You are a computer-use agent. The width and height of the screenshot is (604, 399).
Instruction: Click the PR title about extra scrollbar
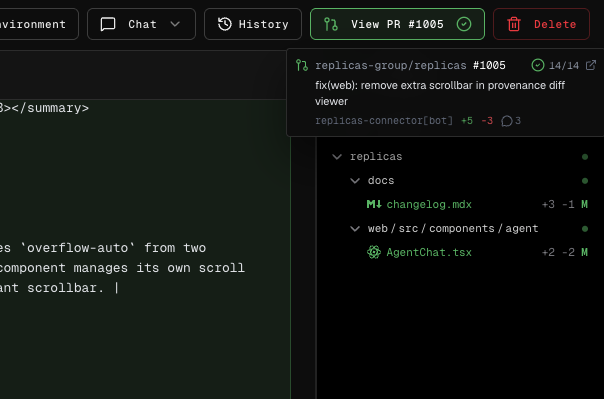(x=440, y=93)
